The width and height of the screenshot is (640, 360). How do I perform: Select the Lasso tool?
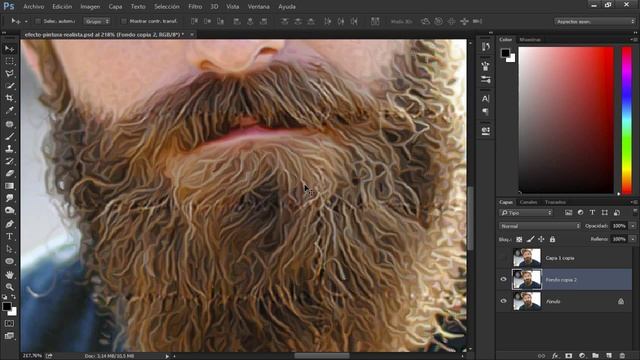point(9,73)
